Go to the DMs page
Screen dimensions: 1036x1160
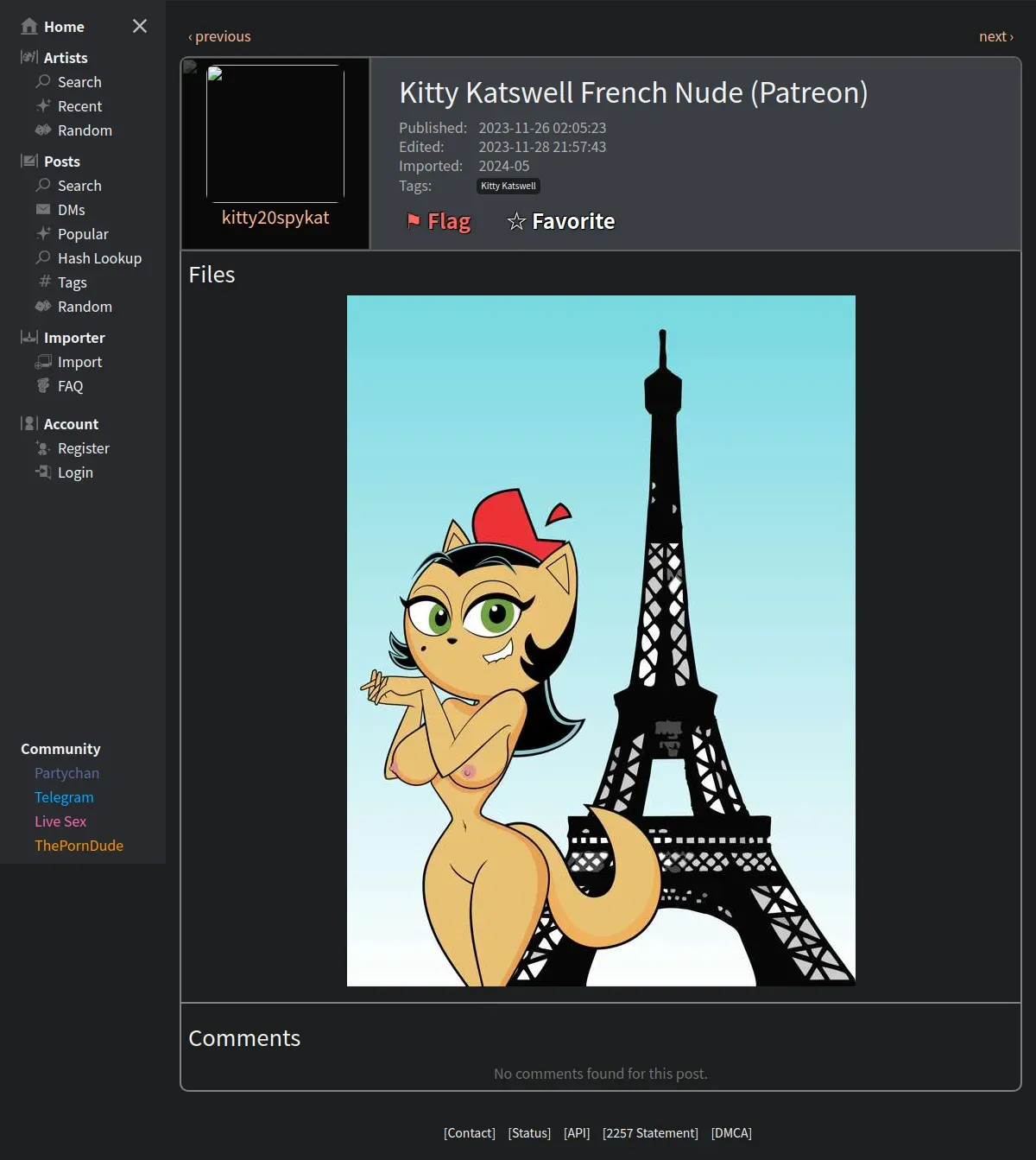click(71, 210)
